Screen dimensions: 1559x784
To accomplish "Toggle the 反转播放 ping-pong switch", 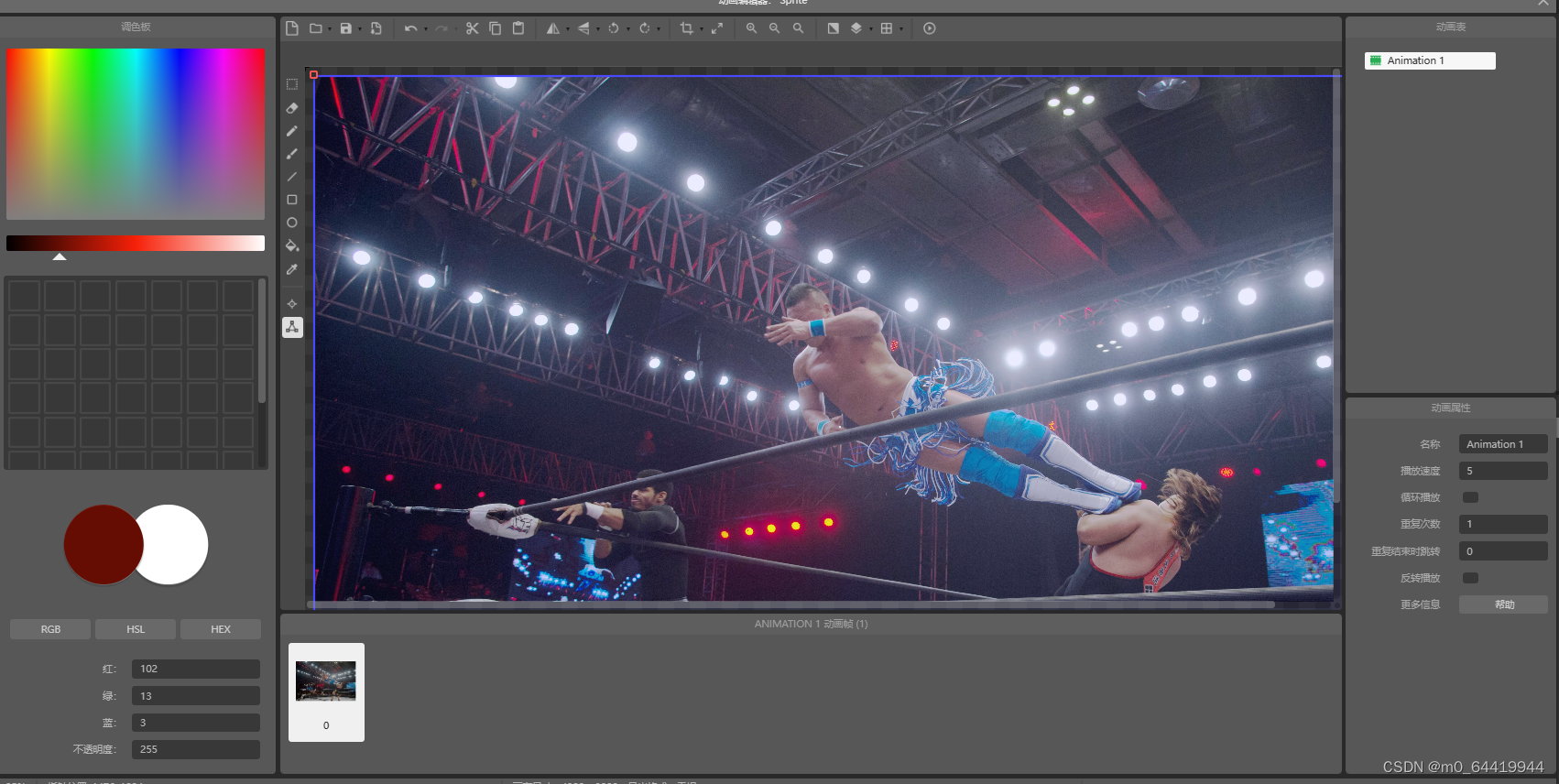I will 1470,578.
